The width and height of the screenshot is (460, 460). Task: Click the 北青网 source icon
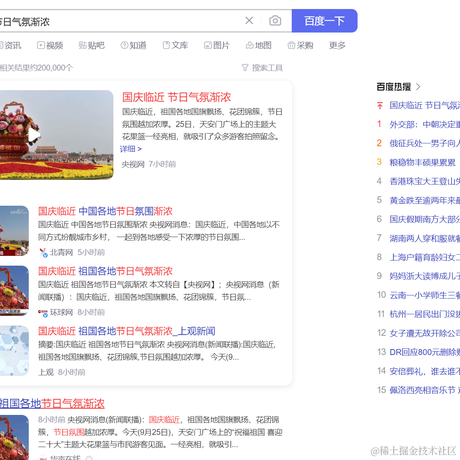[x=43, y=253]
